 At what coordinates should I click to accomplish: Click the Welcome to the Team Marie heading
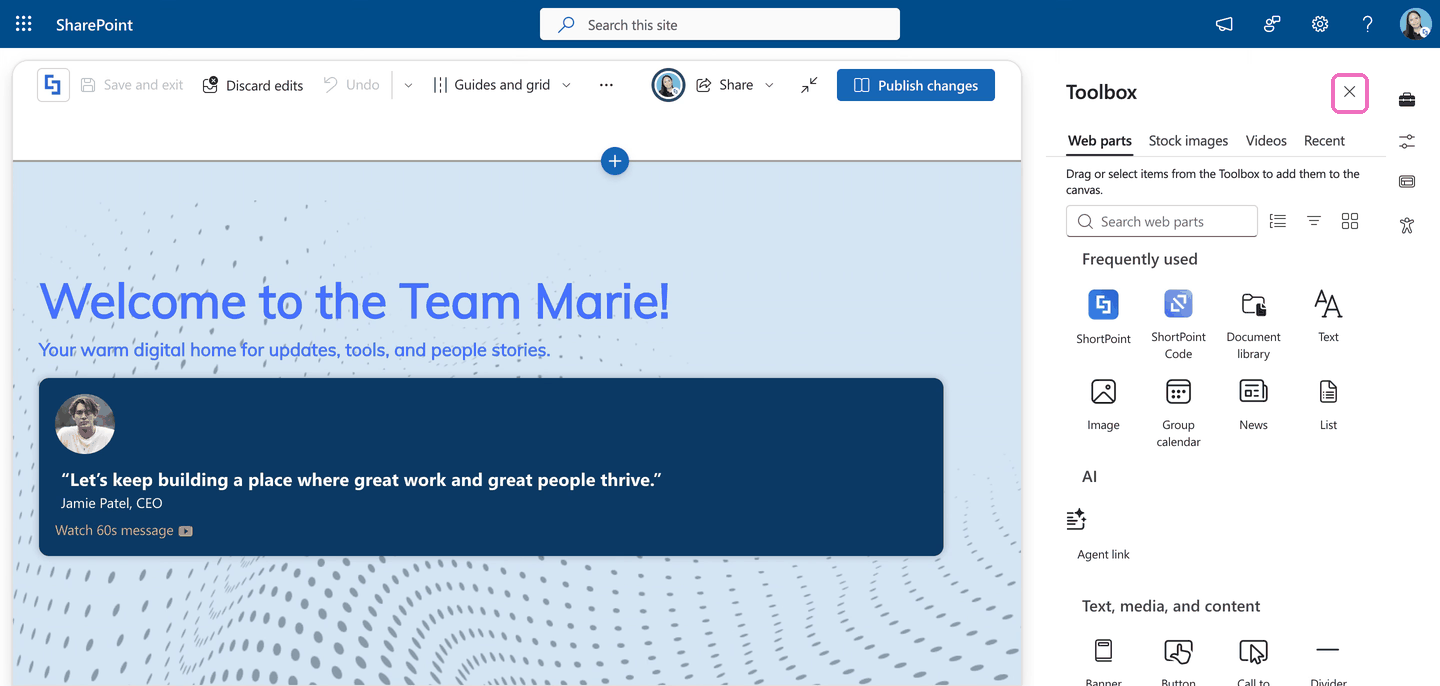[x=354, y=301]
